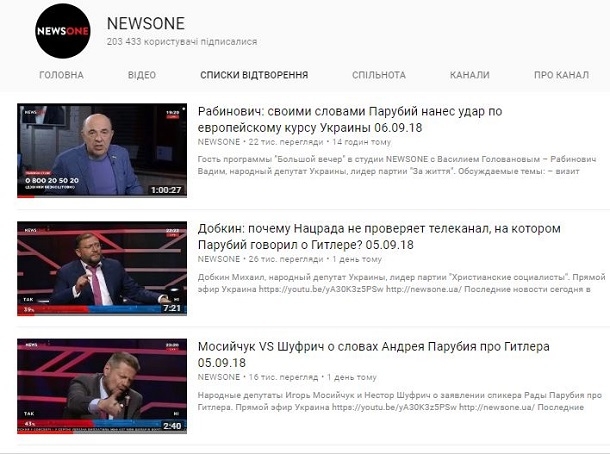Click the 1:00:27 duration badge

[x=166, y=190]
